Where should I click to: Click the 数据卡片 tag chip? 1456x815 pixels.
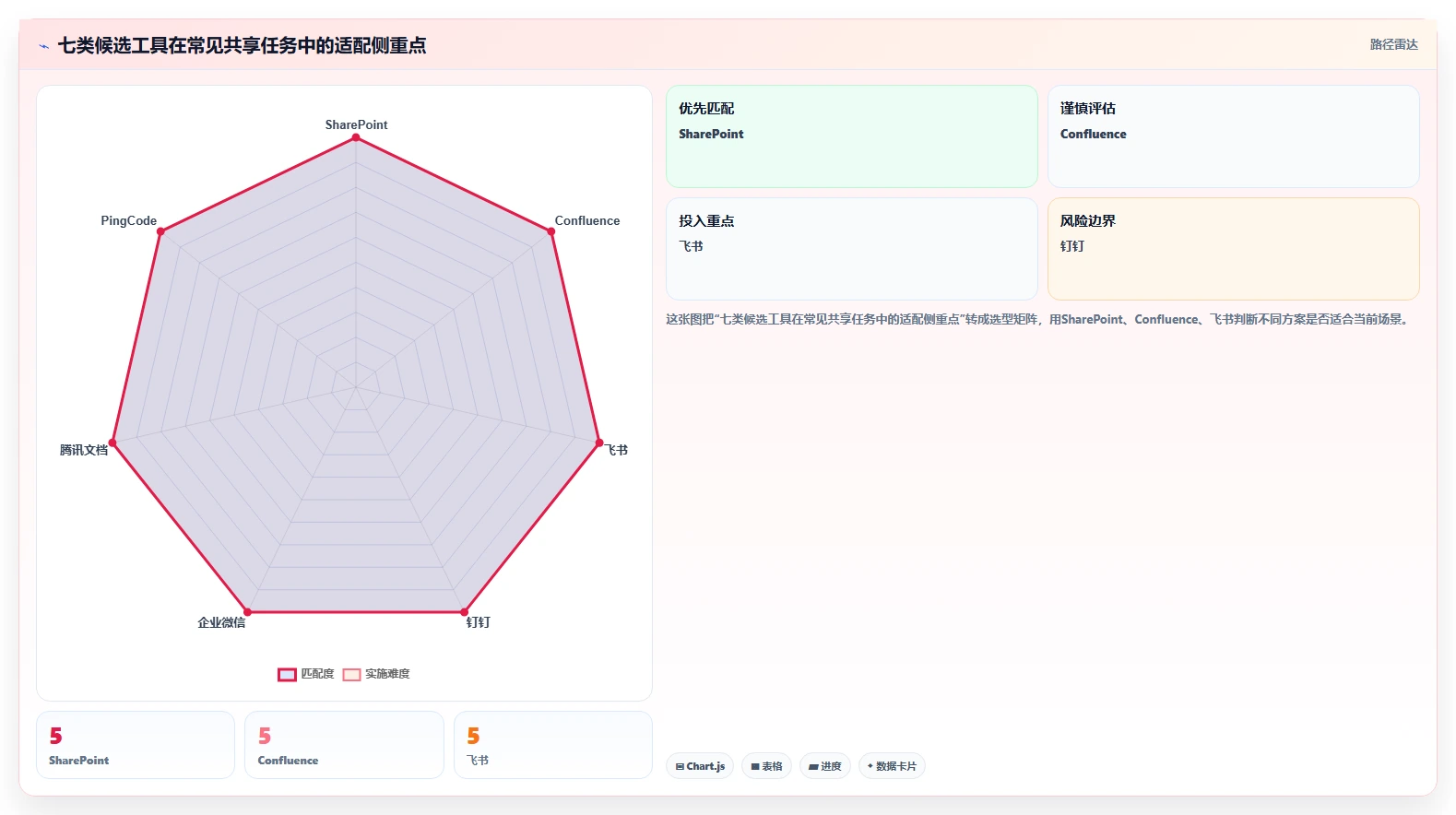892,766
